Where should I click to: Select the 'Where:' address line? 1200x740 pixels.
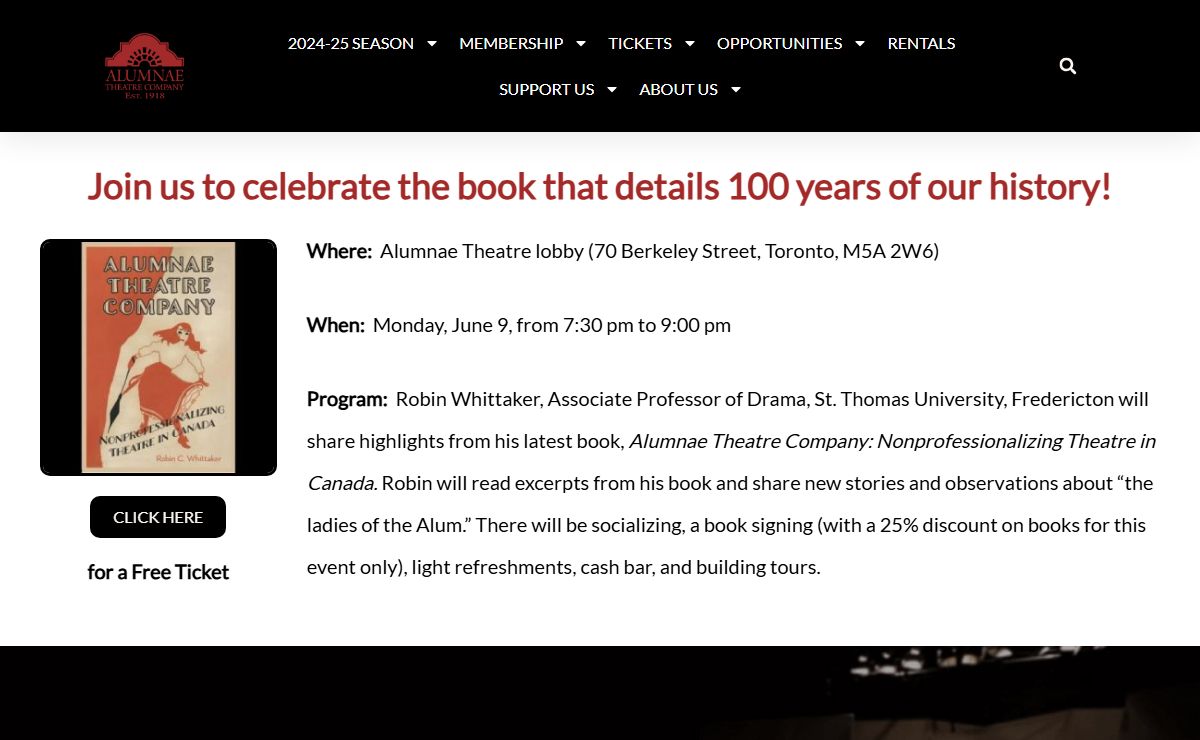click(x=623, y=251)
